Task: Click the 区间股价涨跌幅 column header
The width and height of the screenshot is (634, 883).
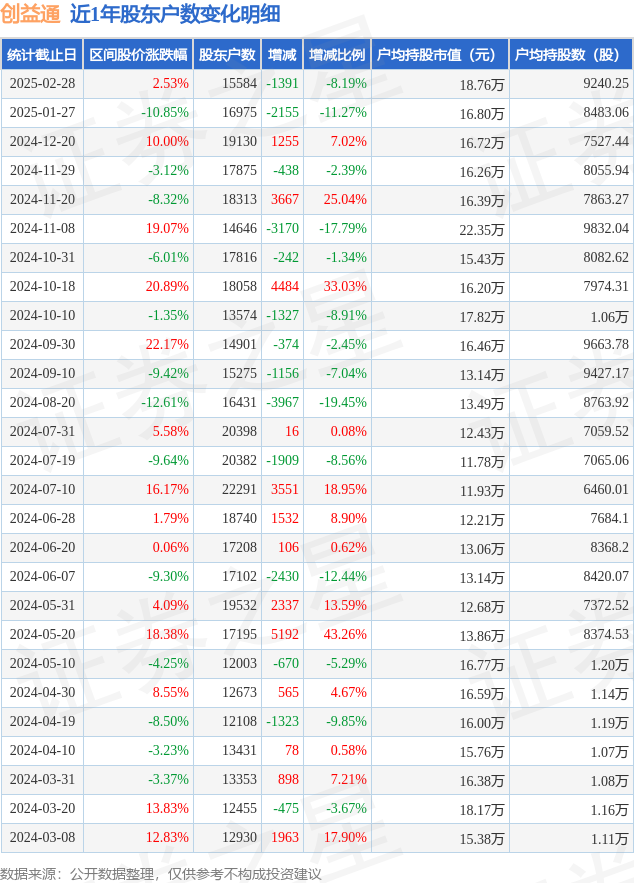Action: click(x=138, y=55)
